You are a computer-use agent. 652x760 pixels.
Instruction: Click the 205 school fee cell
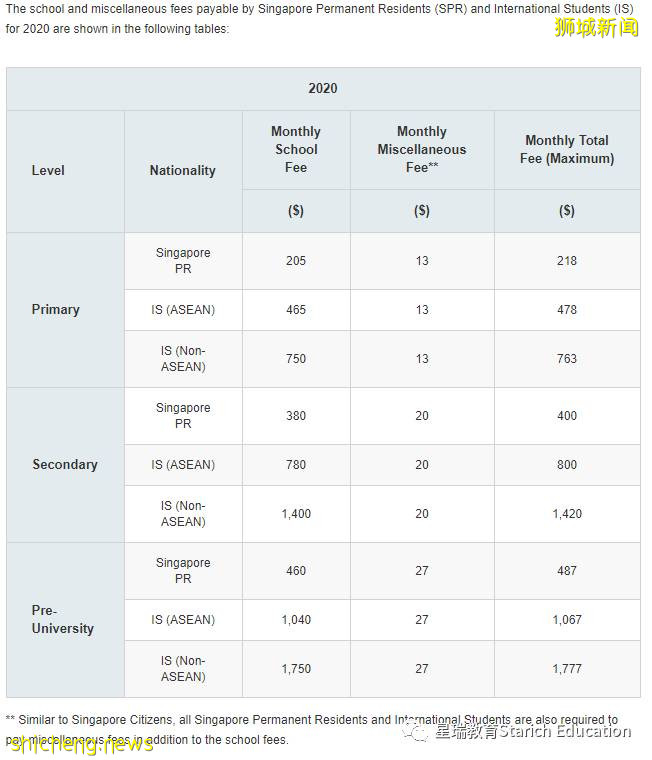296,261
